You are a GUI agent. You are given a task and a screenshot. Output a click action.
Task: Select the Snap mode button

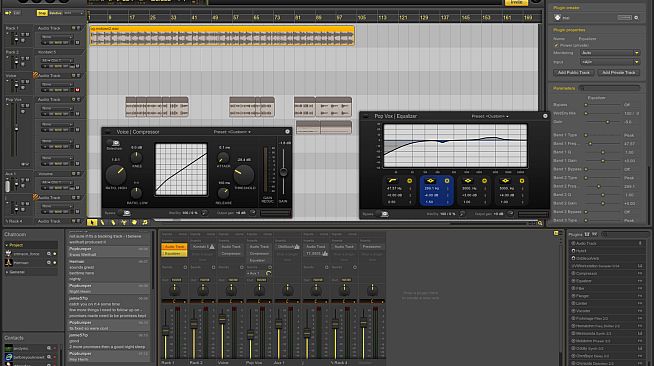(42, 13)
